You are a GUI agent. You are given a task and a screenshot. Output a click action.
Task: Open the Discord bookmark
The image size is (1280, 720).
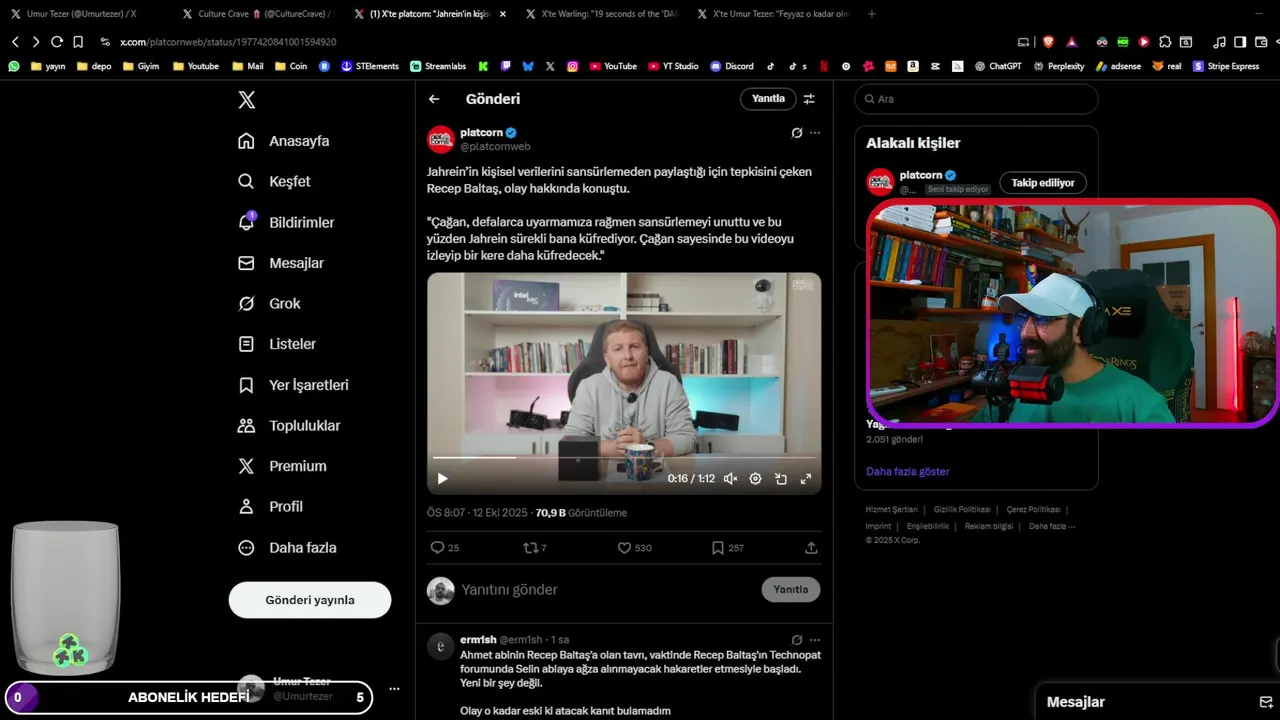tap(732, 66)
